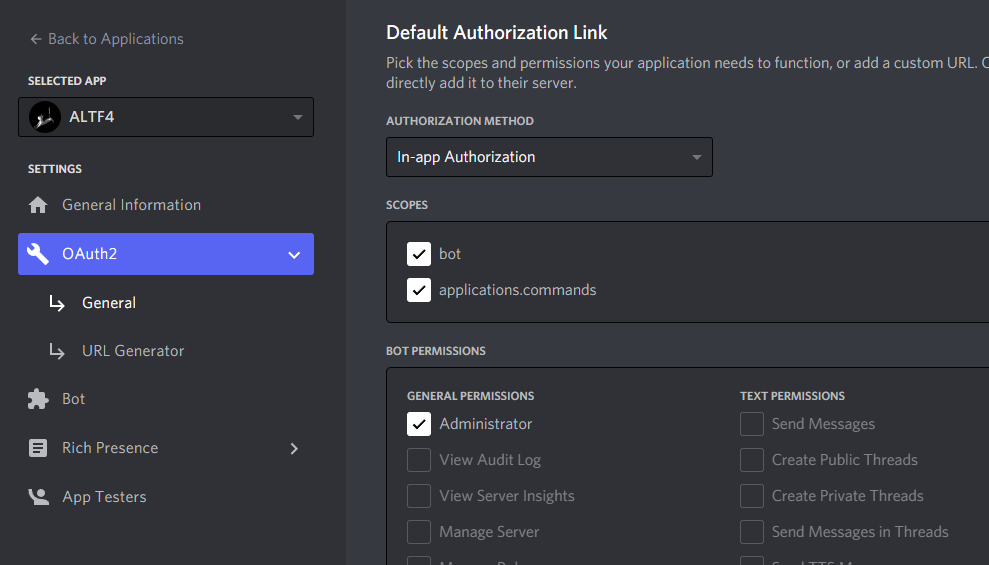The height and width of the screenshot is (565, 989).
Task: Click the App Testers person icon
Action: click(x=38, y=497)
